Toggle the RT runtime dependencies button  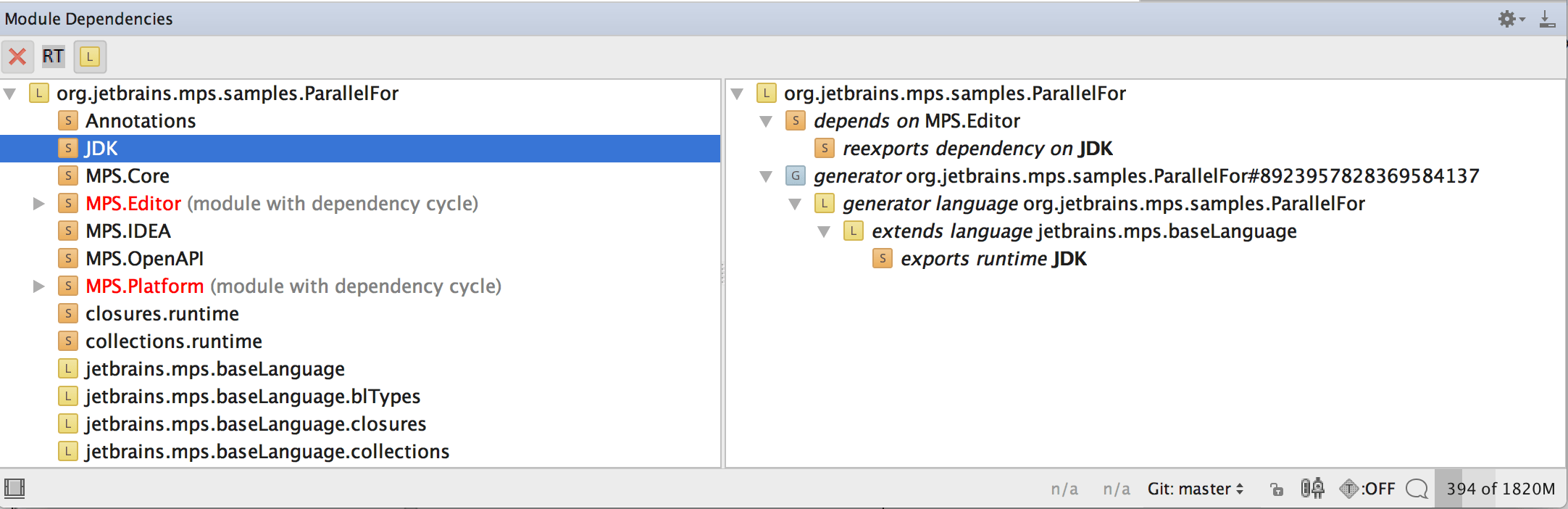(x=53, y=57)
